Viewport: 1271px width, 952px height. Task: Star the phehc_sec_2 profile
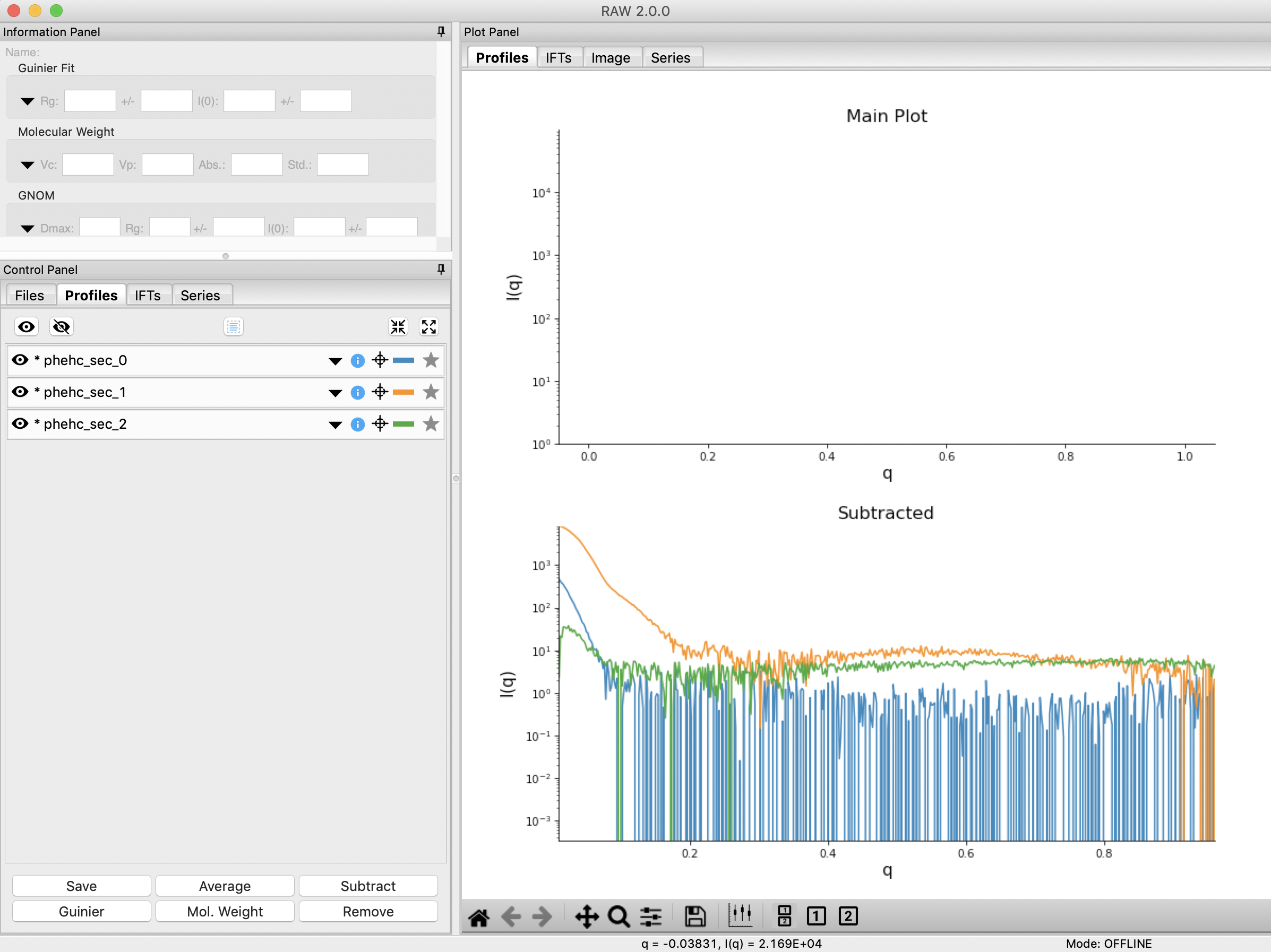(x=431, y=425)
